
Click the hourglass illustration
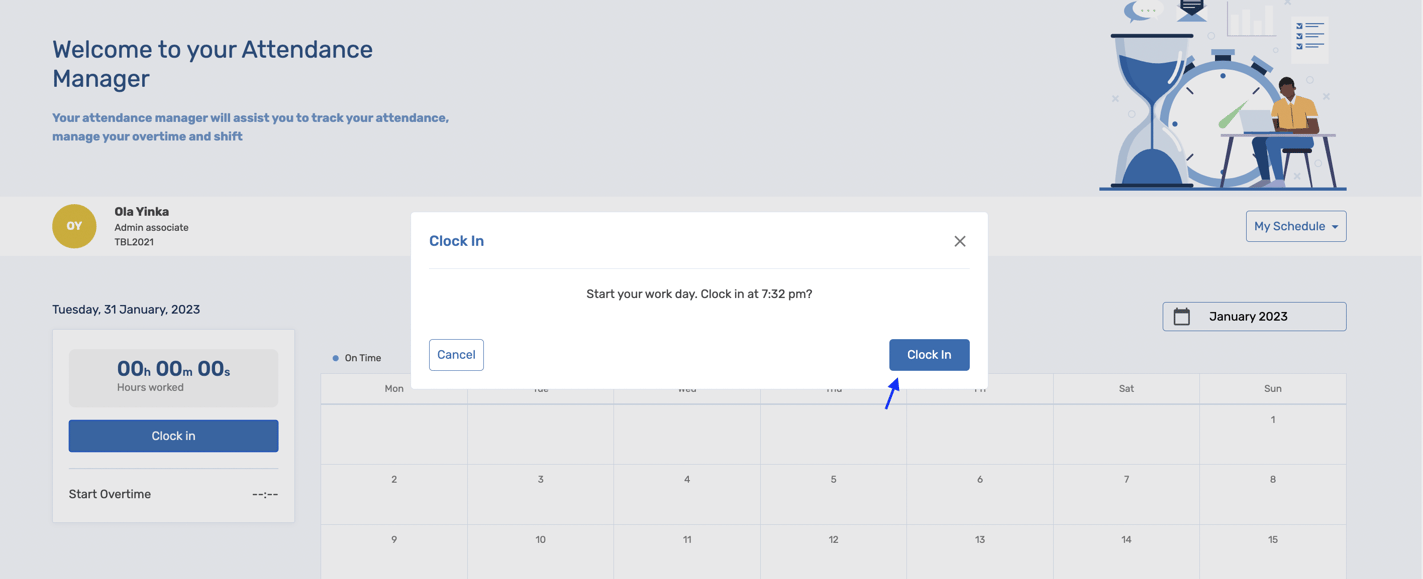click(x=1152, y=110)
